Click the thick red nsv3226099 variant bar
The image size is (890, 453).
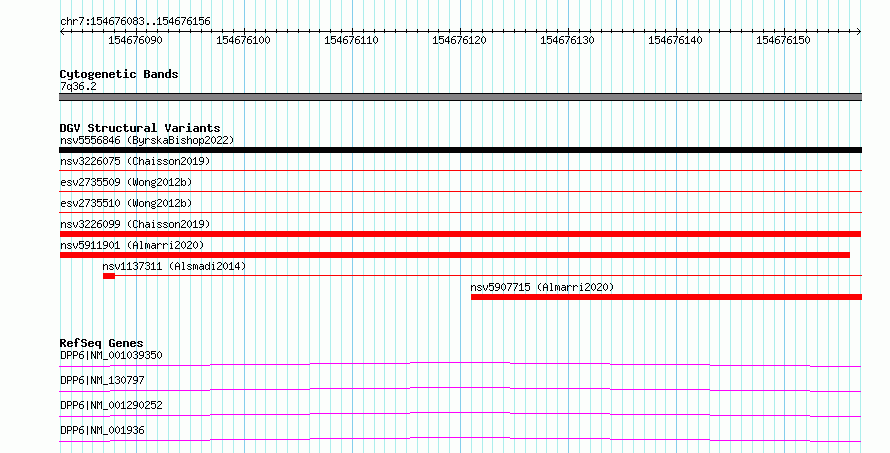click(460, 234)
